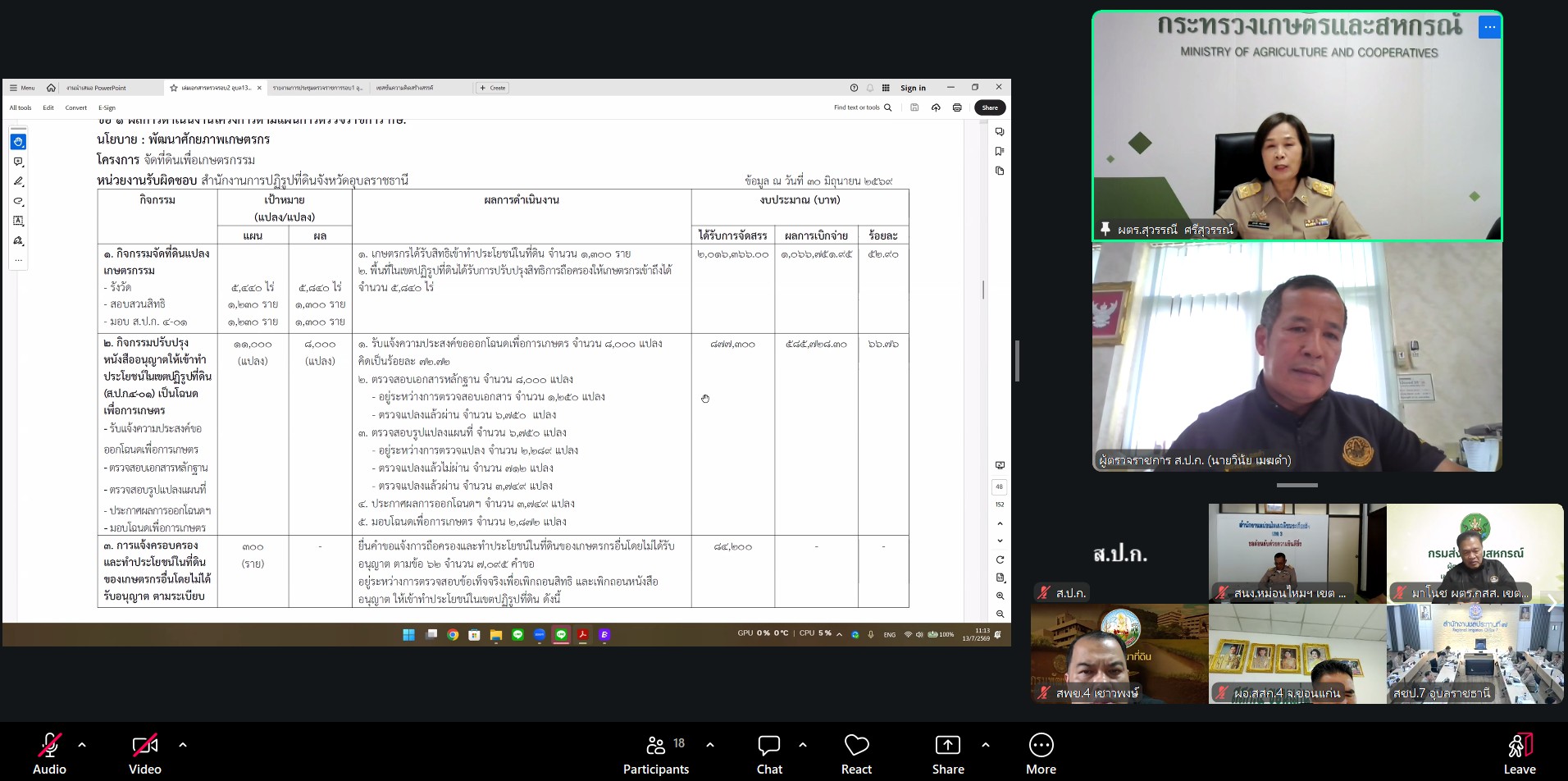
Task: Click Sign in to Adobe account
Action: (x=913, y=88)
